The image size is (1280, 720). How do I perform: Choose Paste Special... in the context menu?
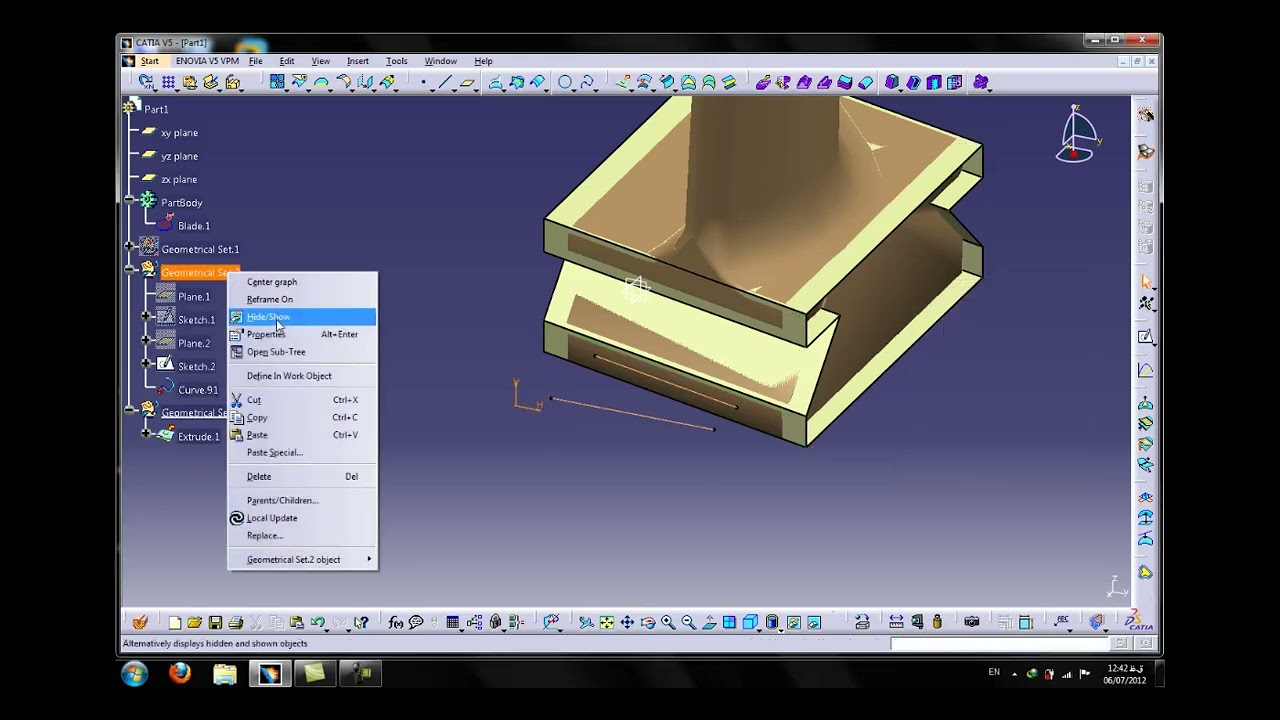click(303, 452)
